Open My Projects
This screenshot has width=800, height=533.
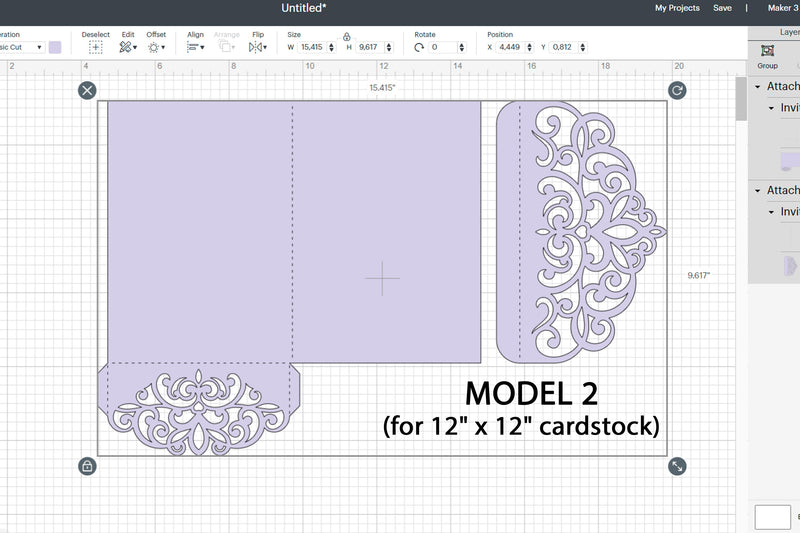[677, 8]
